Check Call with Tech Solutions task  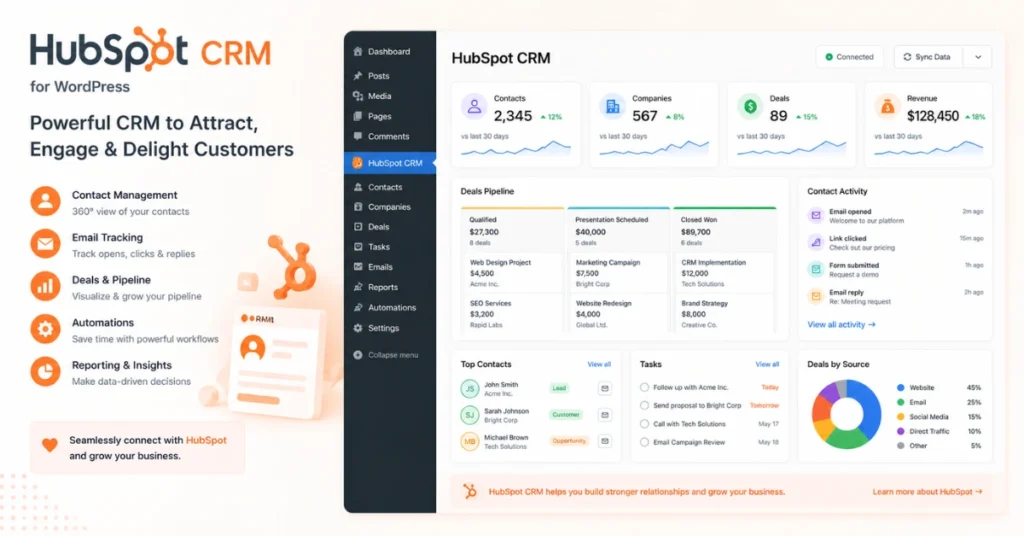point(645,424)
